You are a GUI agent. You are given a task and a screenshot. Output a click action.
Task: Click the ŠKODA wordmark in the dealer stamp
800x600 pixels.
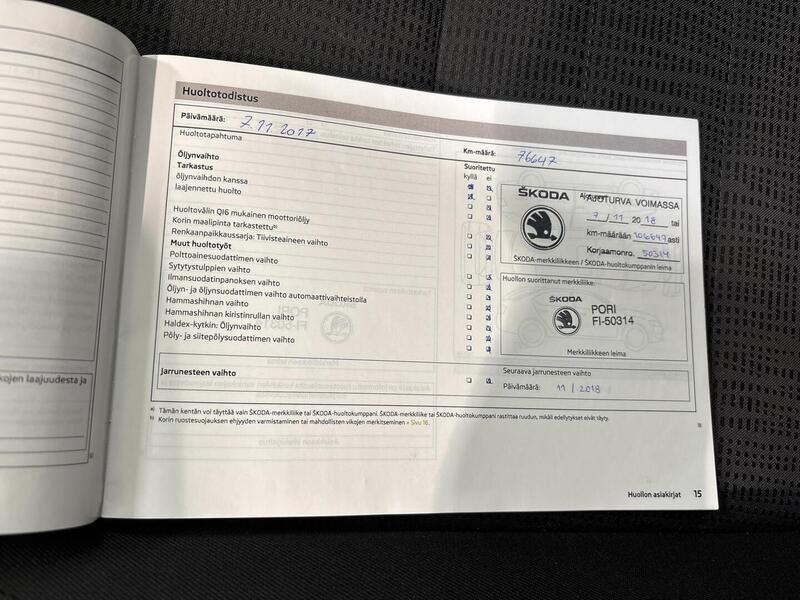(565, 297)
